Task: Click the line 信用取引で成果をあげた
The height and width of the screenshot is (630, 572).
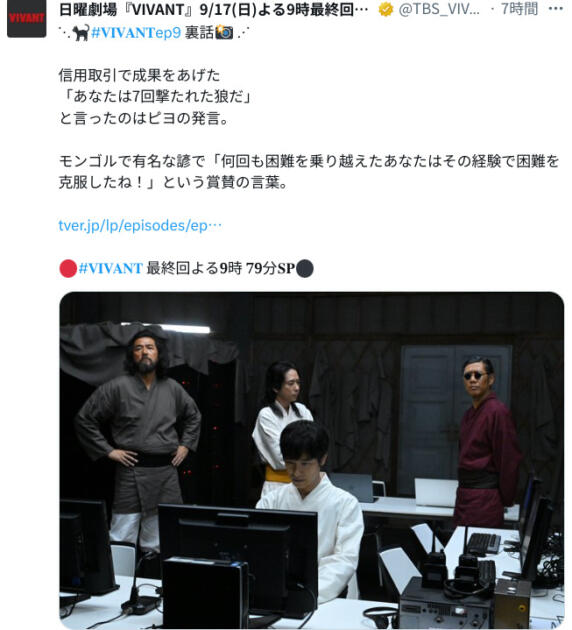Action: click(139, 75)
